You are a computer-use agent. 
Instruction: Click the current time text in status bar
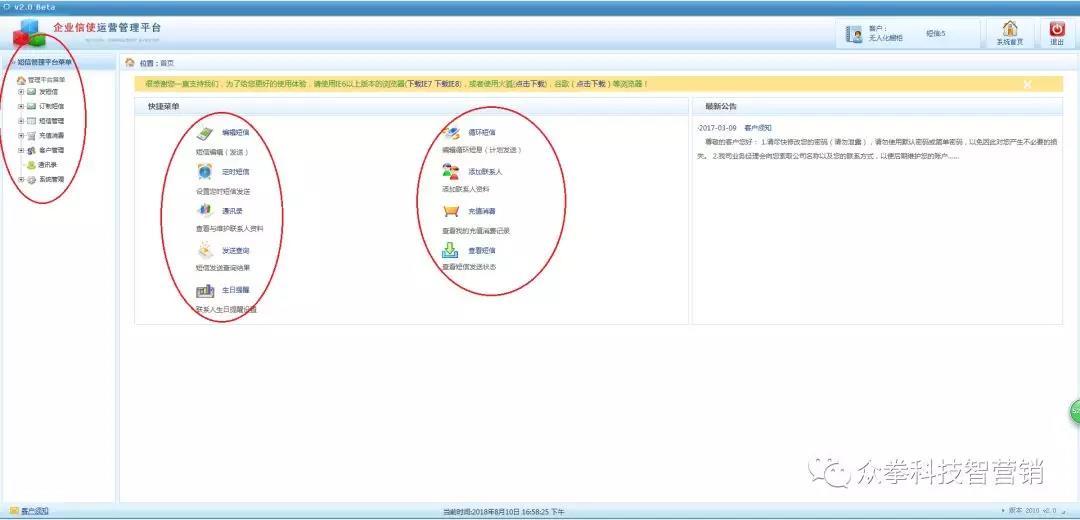(x=503, y=512)
